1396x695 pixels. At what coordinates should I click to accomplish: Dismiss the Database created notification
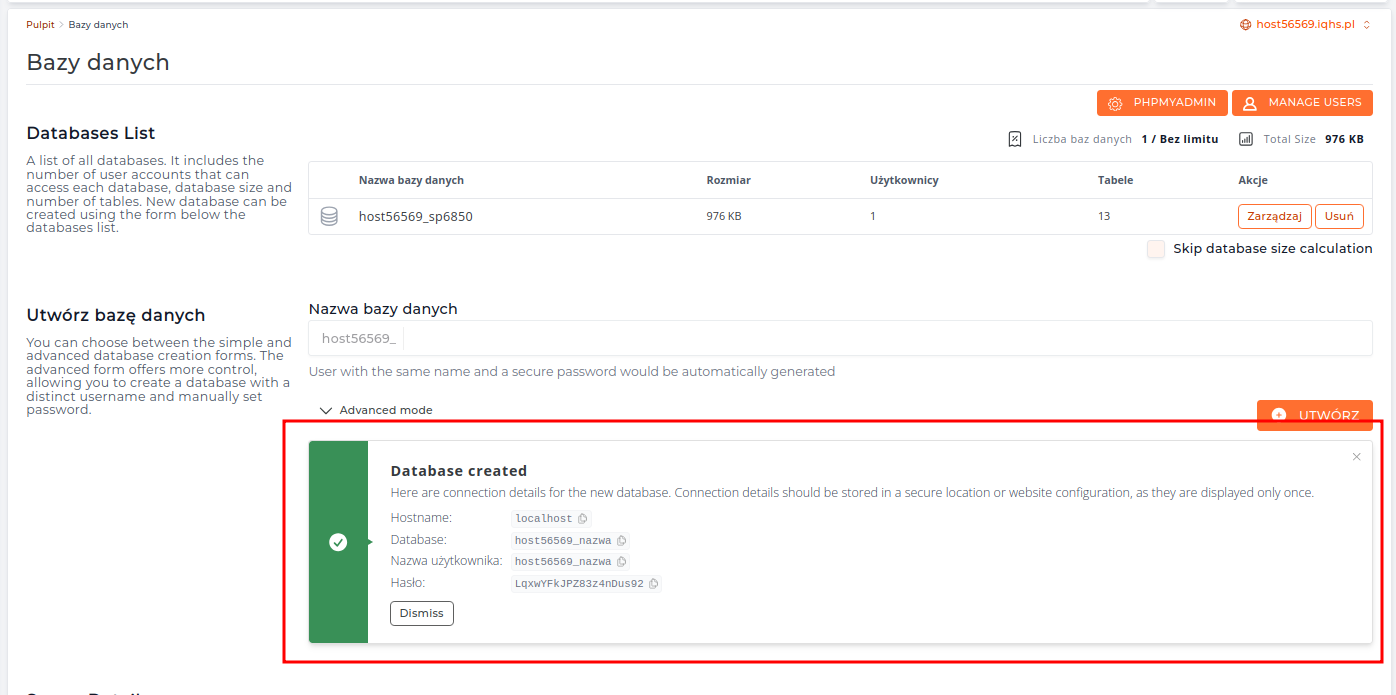point(421,613)
